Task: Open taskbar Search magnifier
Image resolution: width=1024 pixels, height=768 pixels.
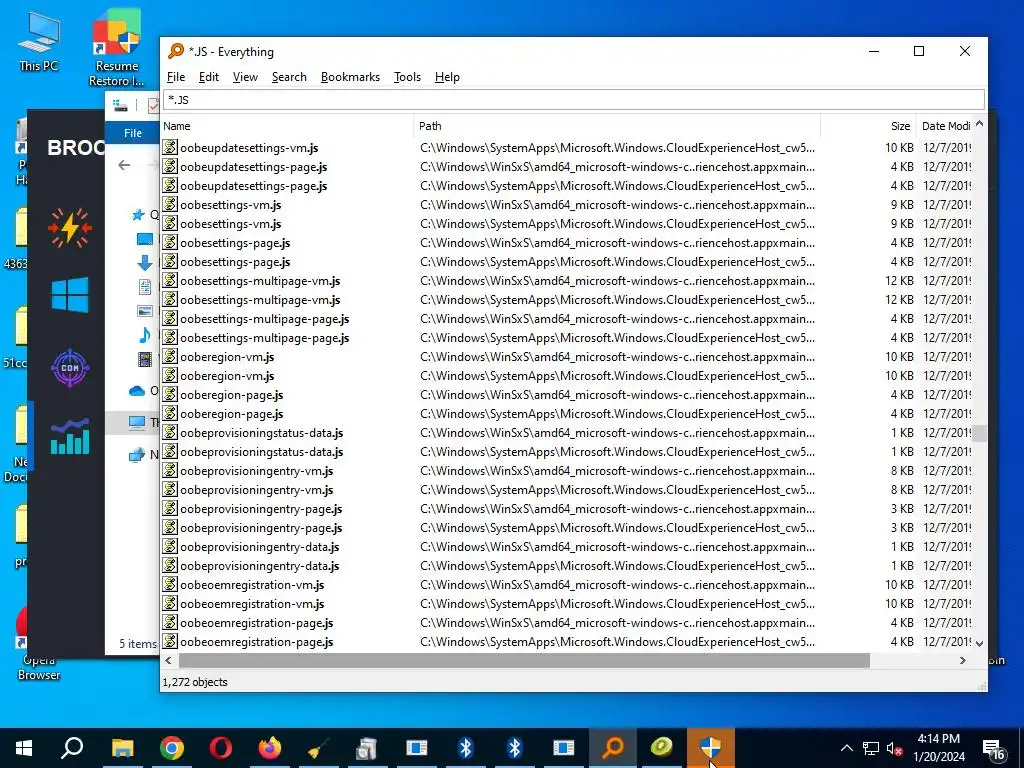Action: coord(72,748)
